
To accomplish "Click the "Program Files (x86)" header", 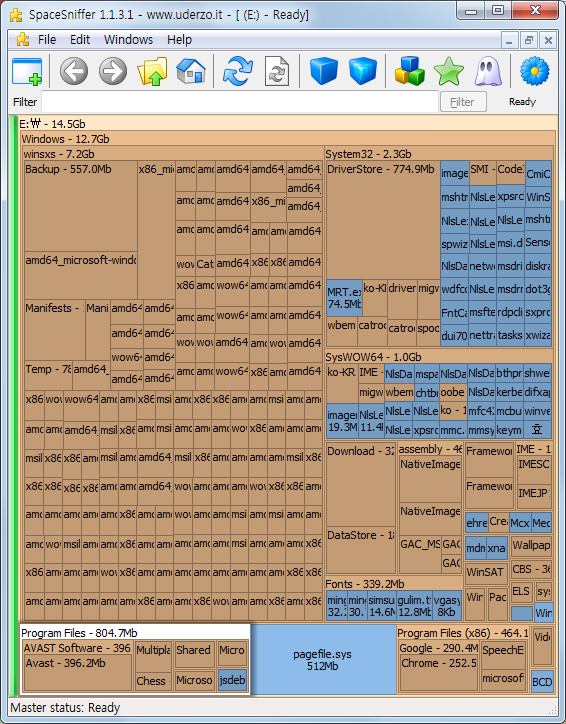I will pyautogui.click(x=463, y=633).
